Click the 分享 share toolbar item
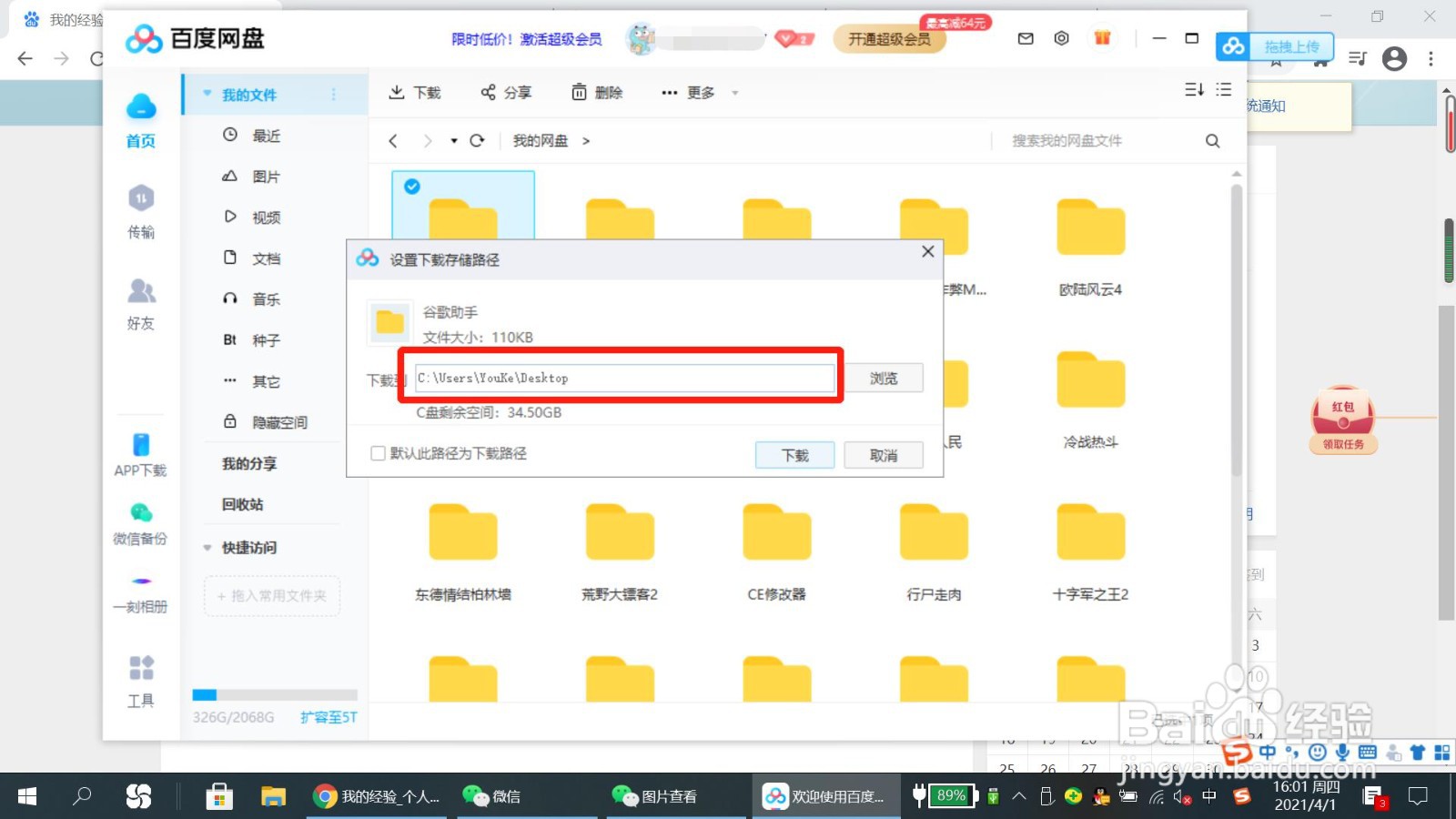1456x819 pixels. tap(506, 92)
